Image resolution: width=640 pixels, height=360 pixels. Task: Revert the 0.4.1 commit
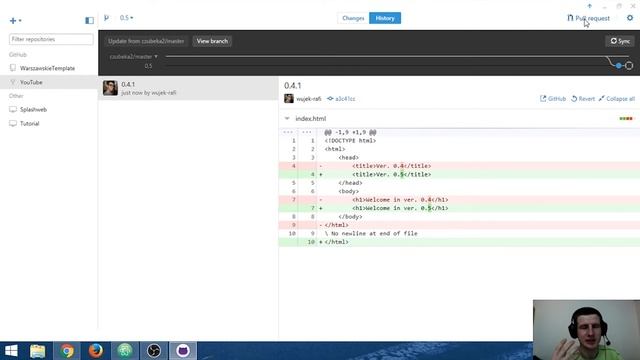tap(583, 99)
